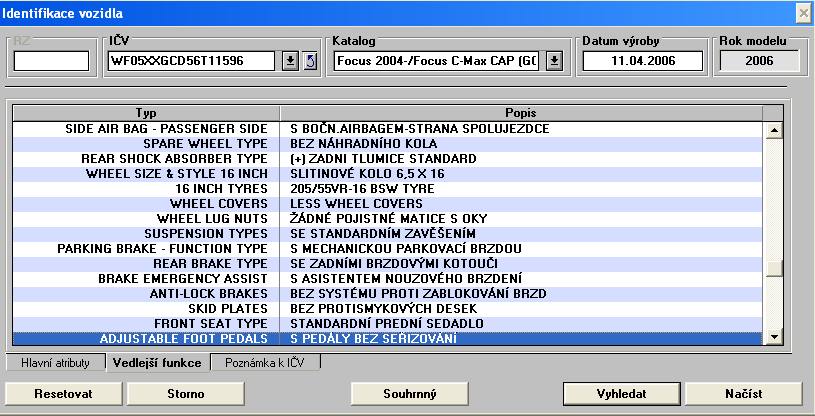Click the refresh icon next to IČV field
815x416 pixels.
tap(309, 61)
